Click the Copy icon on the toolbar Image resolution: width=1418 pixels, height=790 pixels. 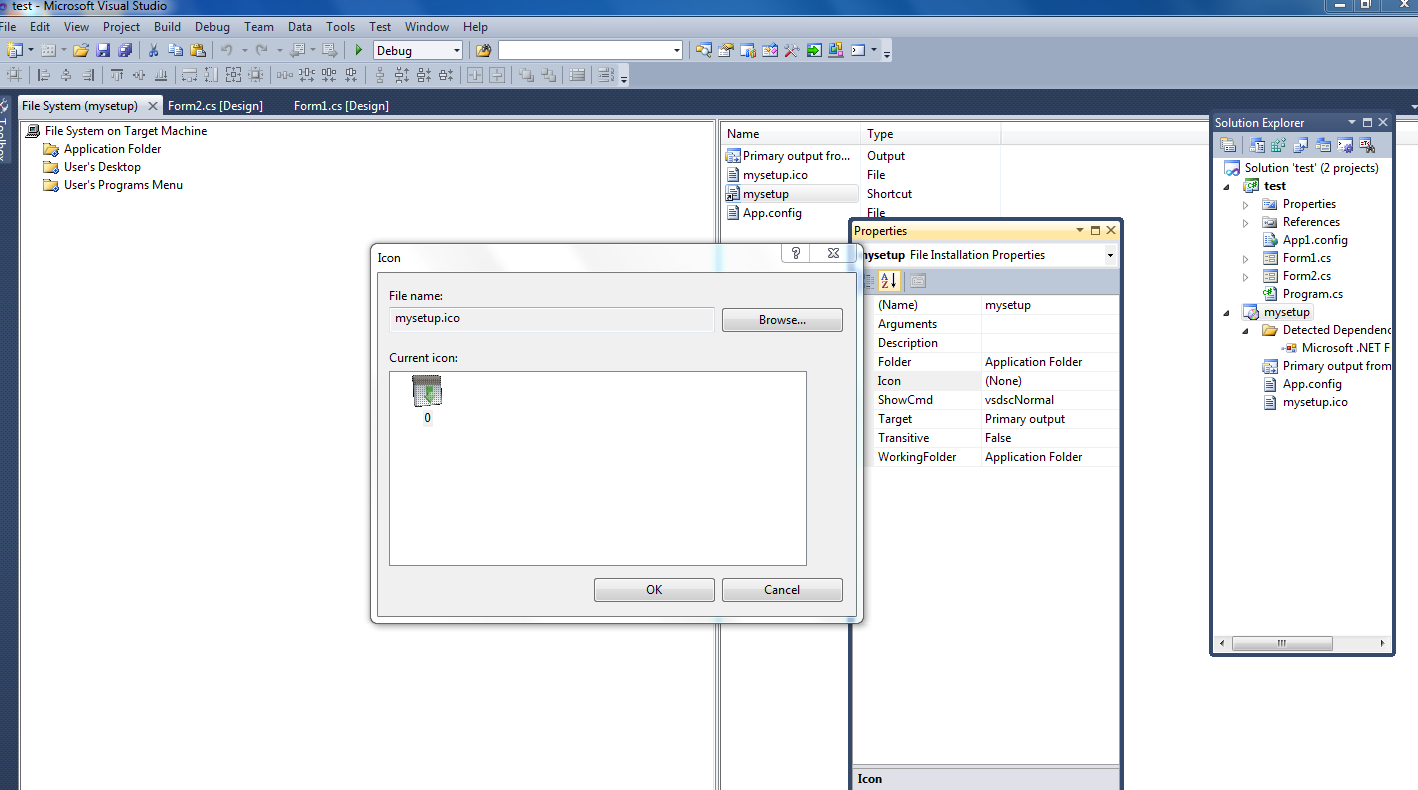tap(176, 50)
